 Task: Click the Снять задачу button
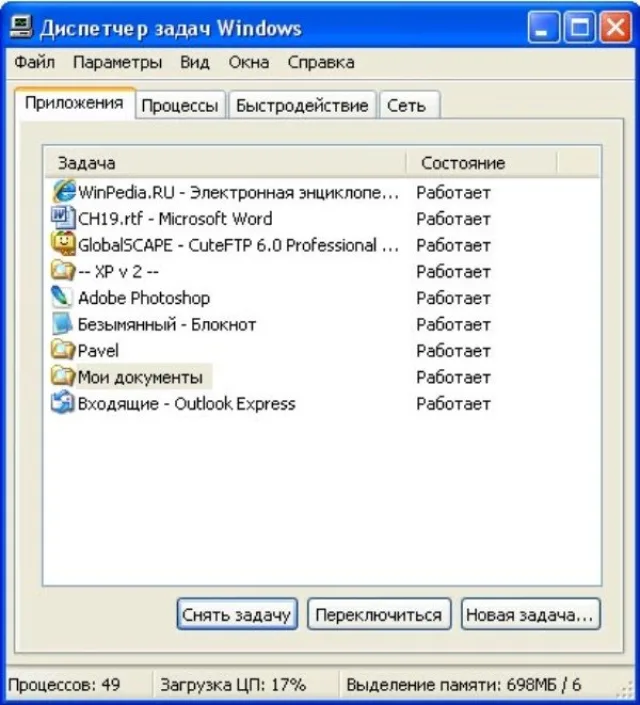point(237,614)
